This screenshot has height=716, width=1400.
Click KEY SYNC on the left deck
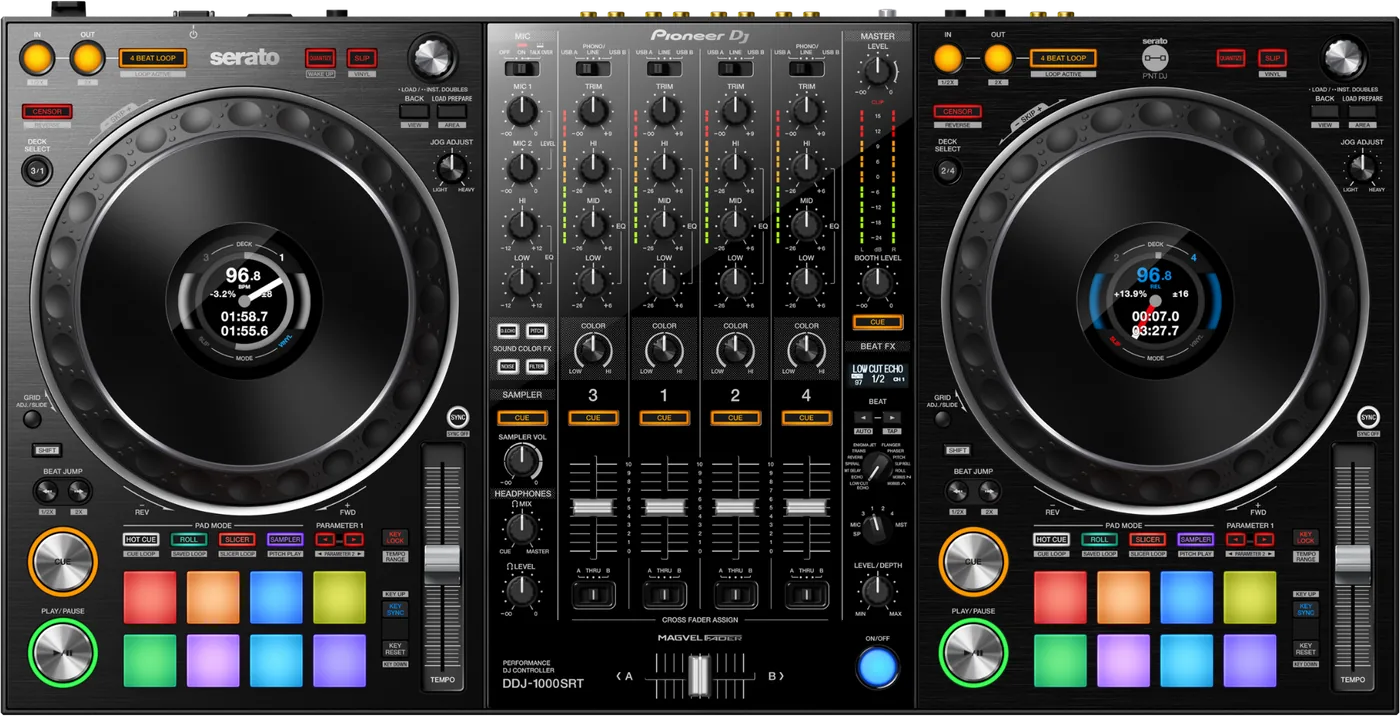[396, 610]
